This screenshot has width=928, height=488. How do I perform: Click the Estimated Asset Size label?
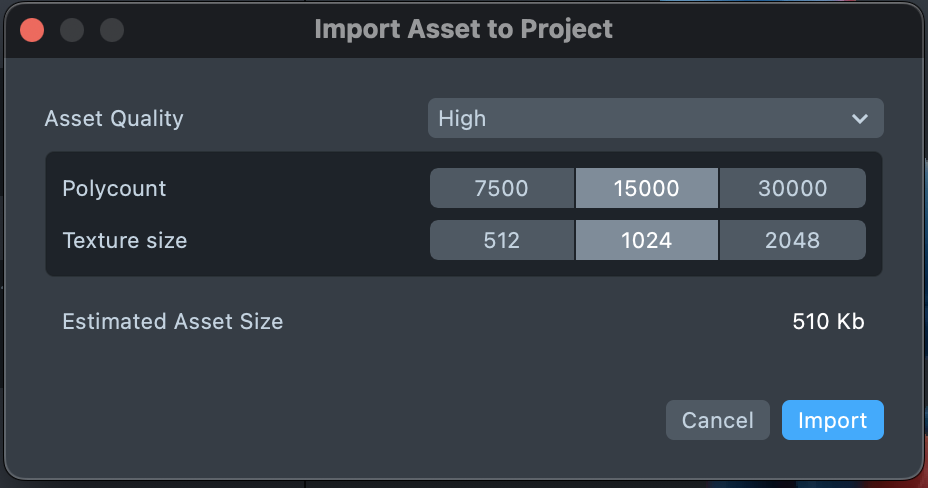(172, 321)
